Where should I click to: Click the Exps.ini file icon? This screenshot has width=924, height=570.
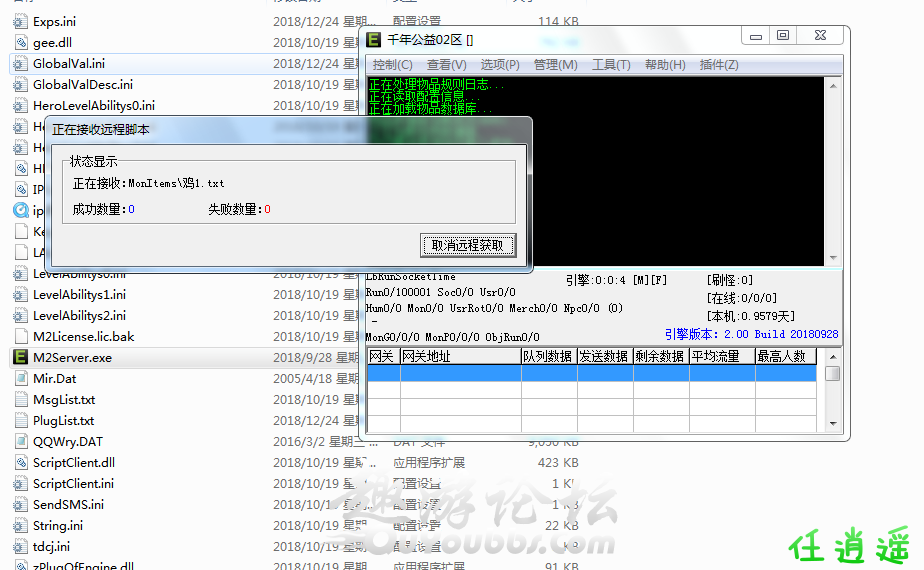pos(21,22)
